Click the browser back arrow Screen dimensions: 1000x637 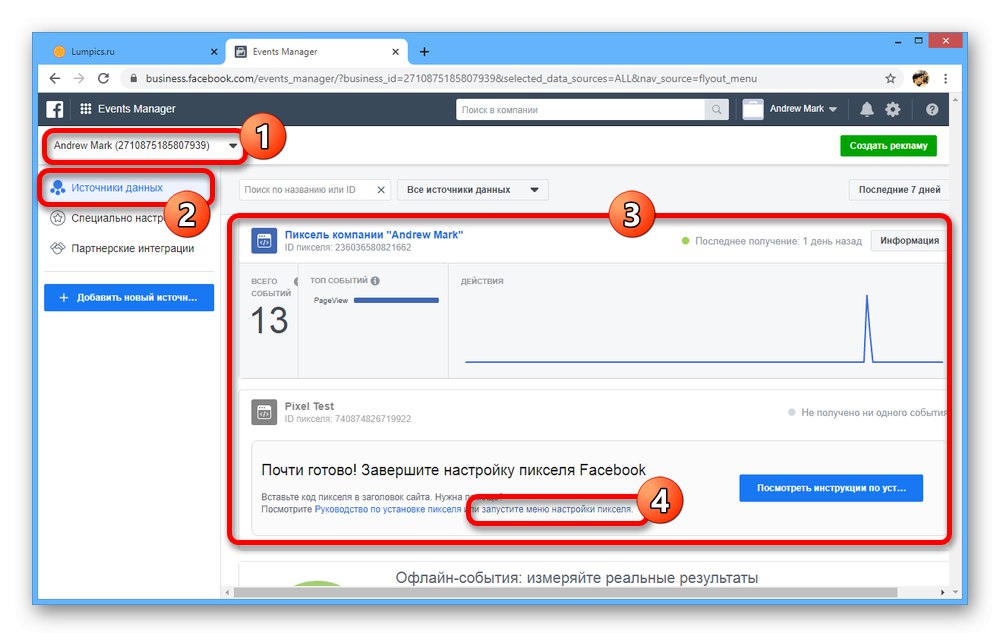55,78
